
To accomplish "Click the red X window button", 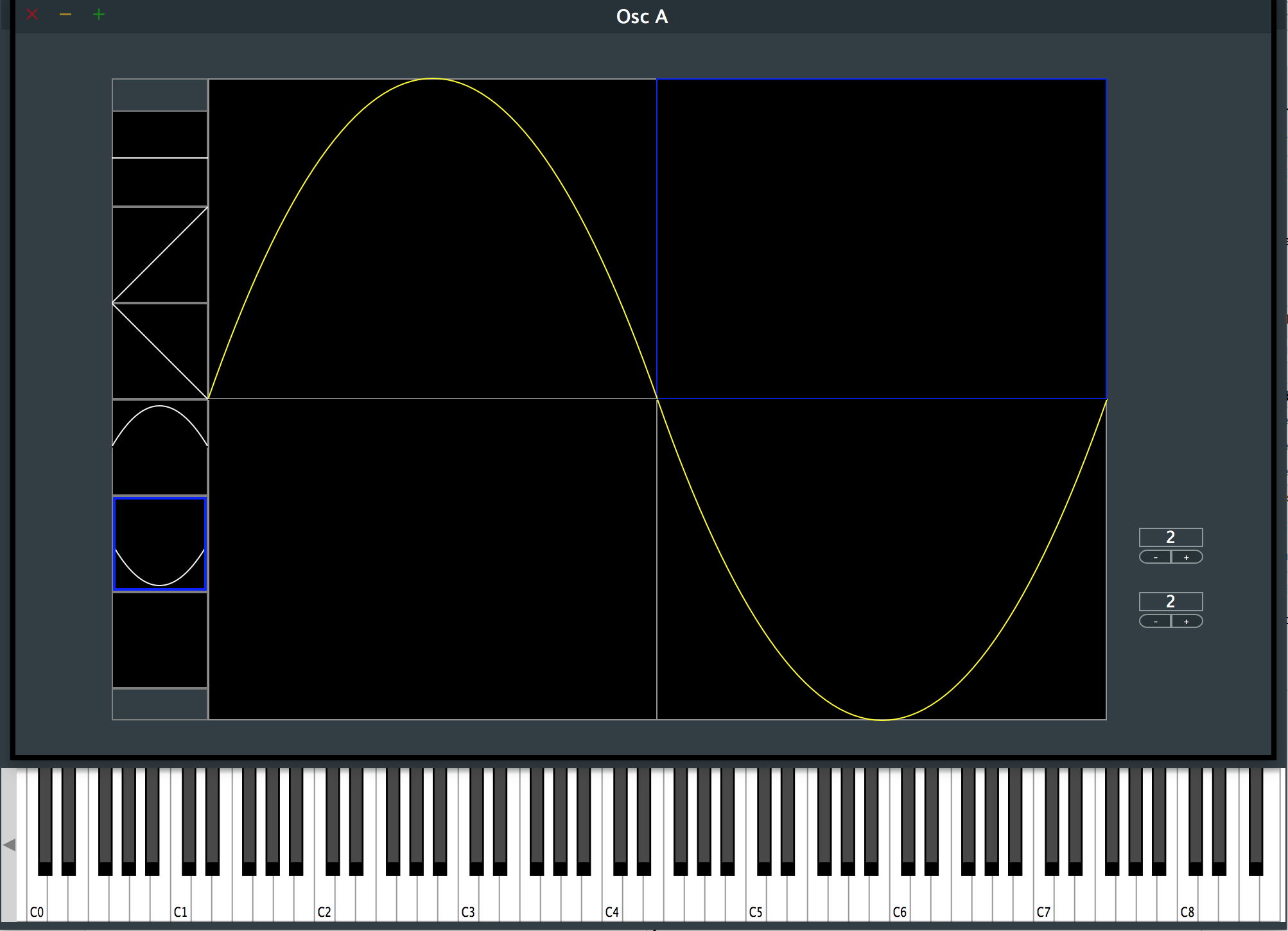I will [32, 14].
